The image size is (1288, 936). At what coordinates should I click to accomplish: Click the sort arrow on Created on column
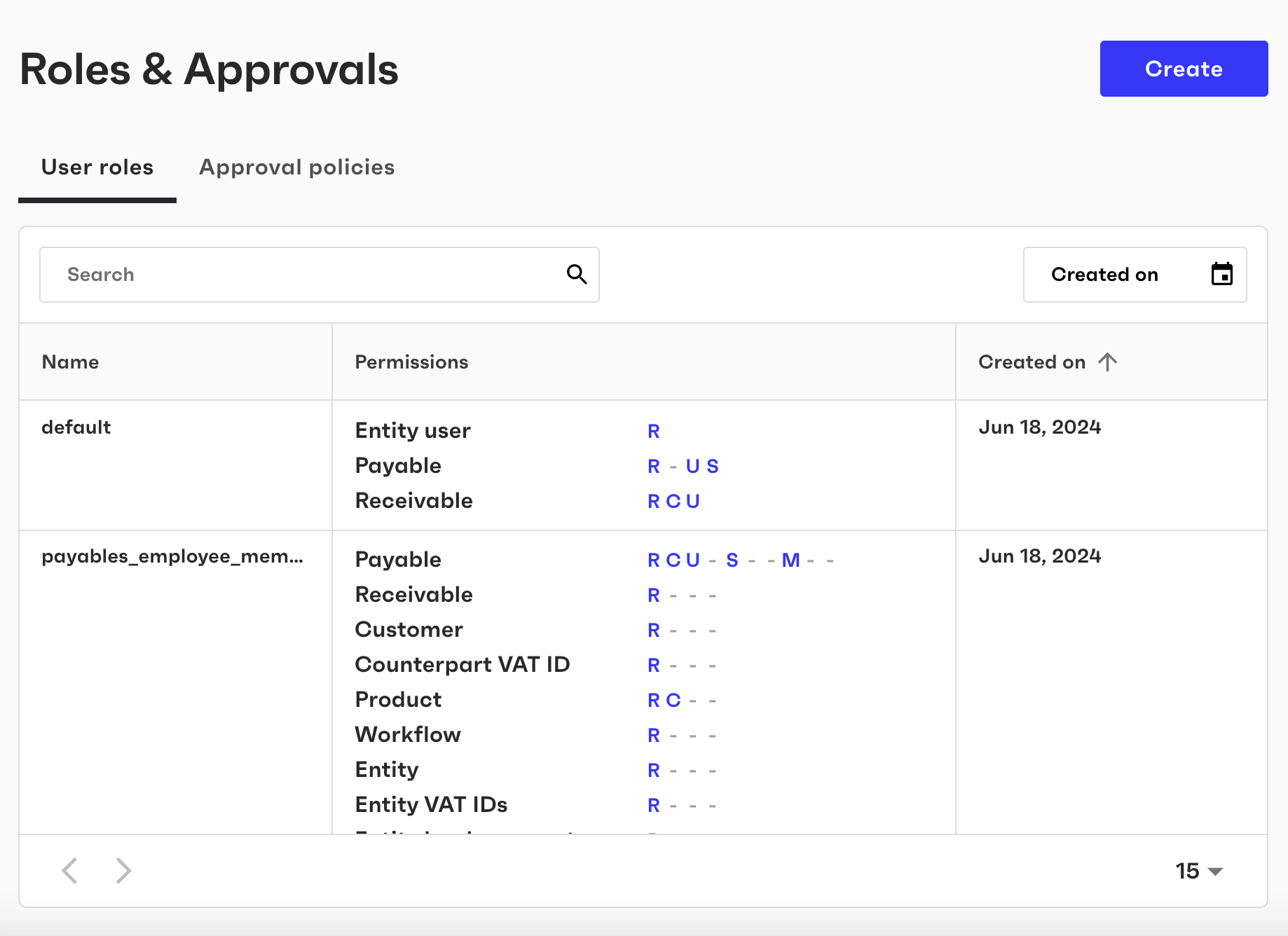click(1107, 362)
